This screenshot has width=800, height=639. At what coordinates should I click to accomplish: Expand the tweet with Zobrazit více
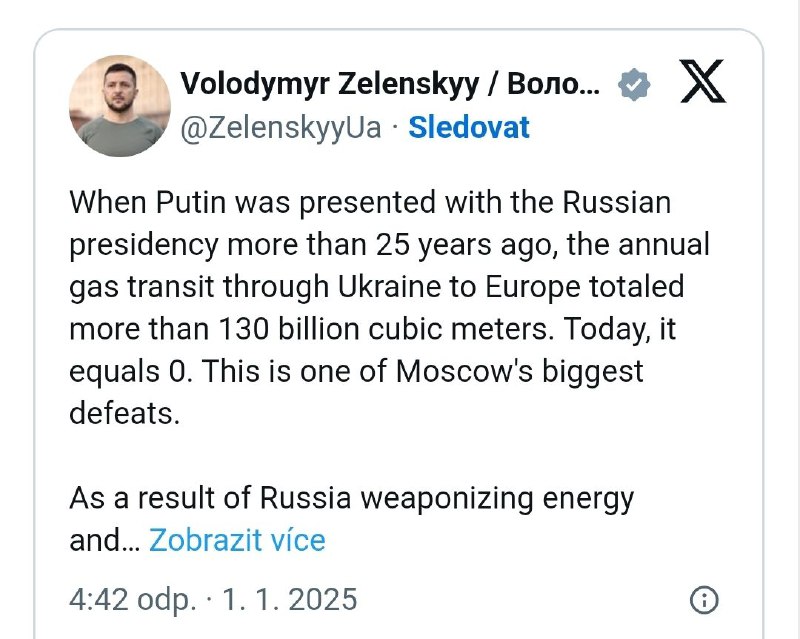237,541
